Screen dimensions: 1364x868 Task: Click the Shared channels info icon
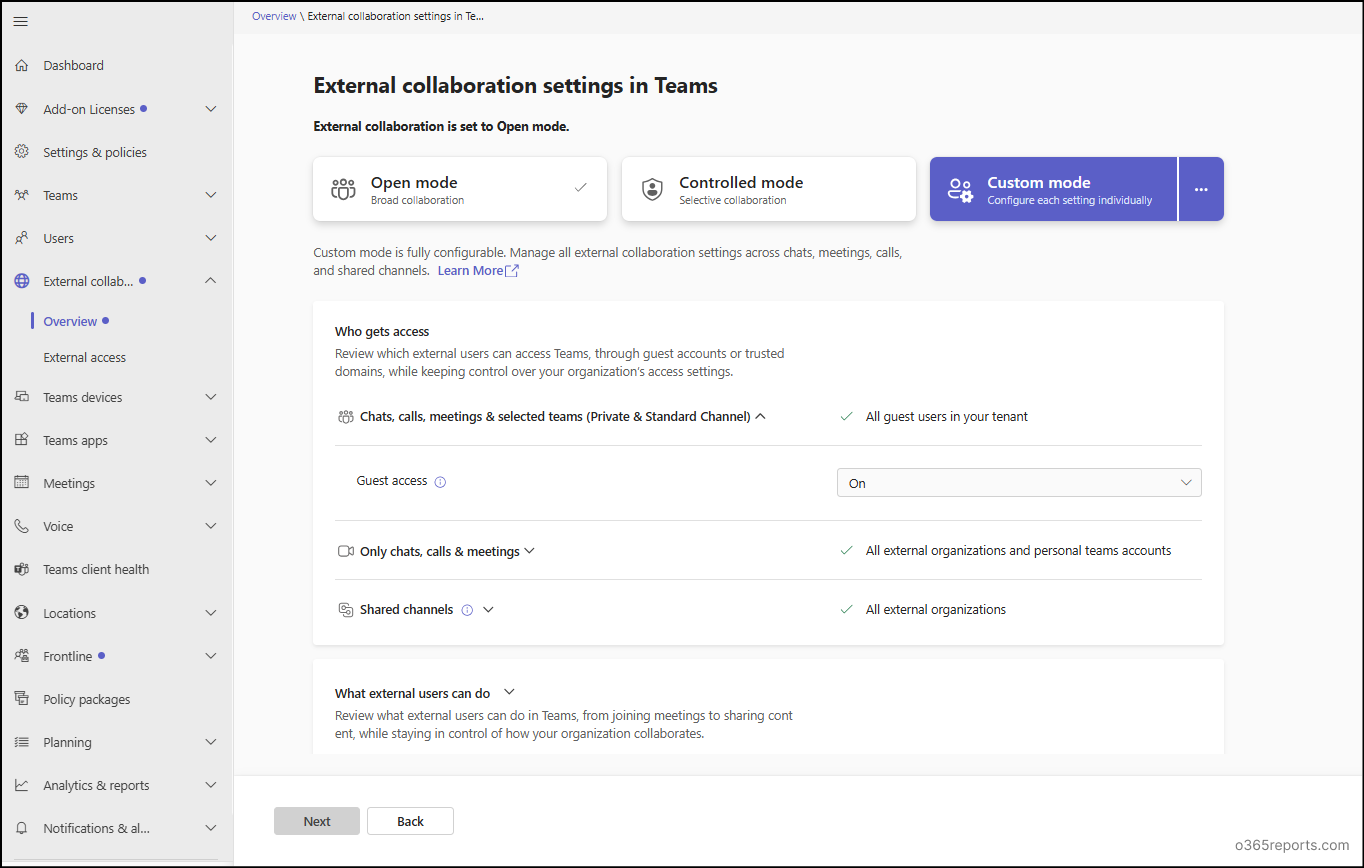(467, 610)
